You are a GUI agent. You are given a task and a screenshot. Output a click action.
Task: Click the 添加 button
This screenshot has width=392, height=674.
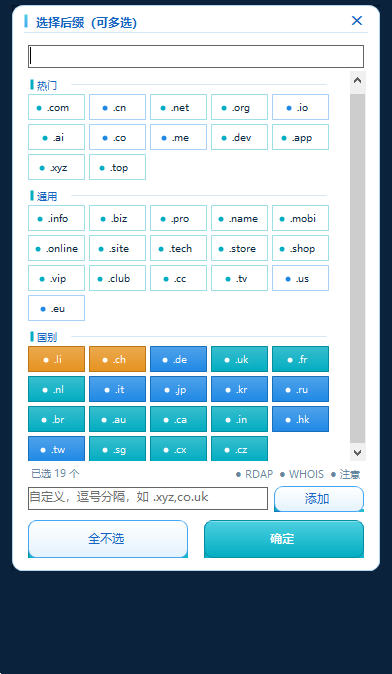tap(319, 499)
